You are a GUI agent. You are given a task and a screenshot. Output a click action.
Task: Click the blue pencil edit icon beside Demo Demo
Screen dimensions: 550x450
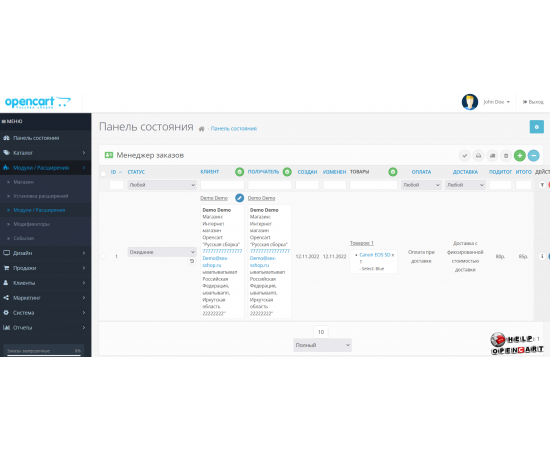point(240,198)
